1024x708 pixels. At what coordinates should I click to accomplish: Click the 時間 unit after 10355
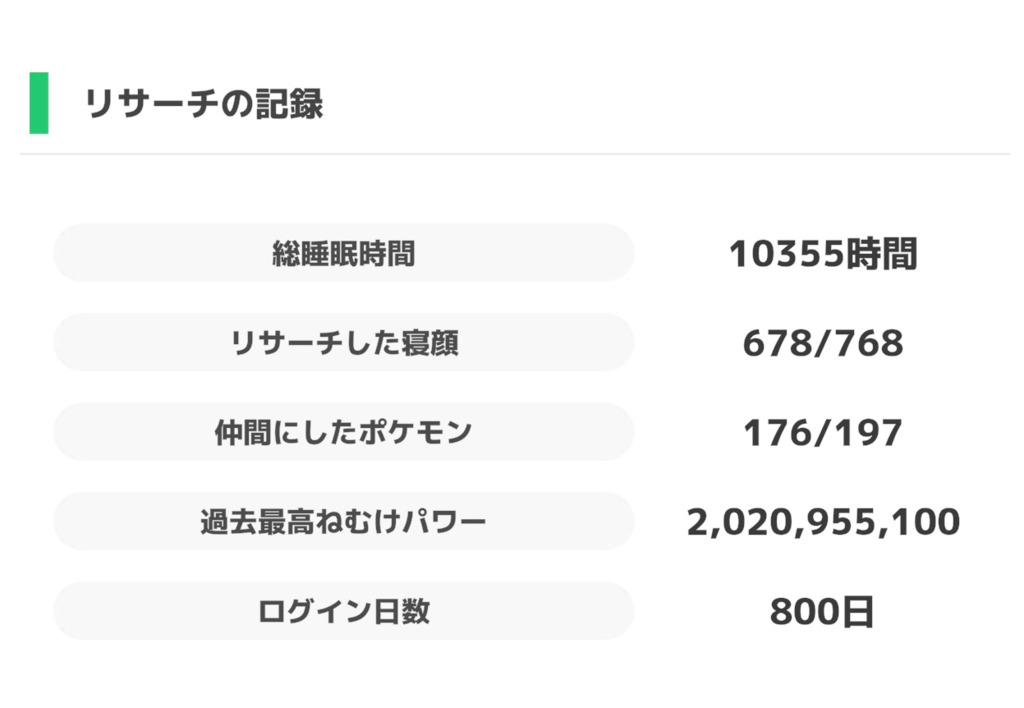tap(881, 254)
